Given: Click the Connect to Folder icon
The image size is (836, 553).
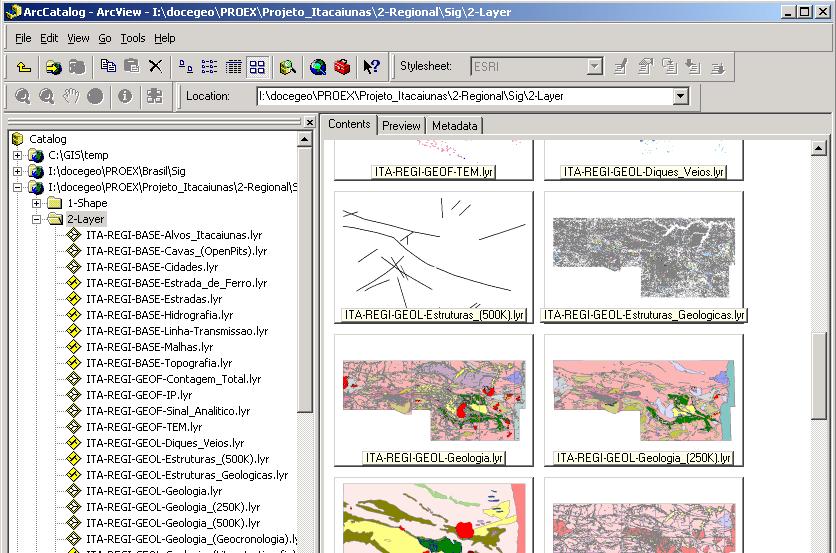Looking at the screenshot, I should click(53, 67).
